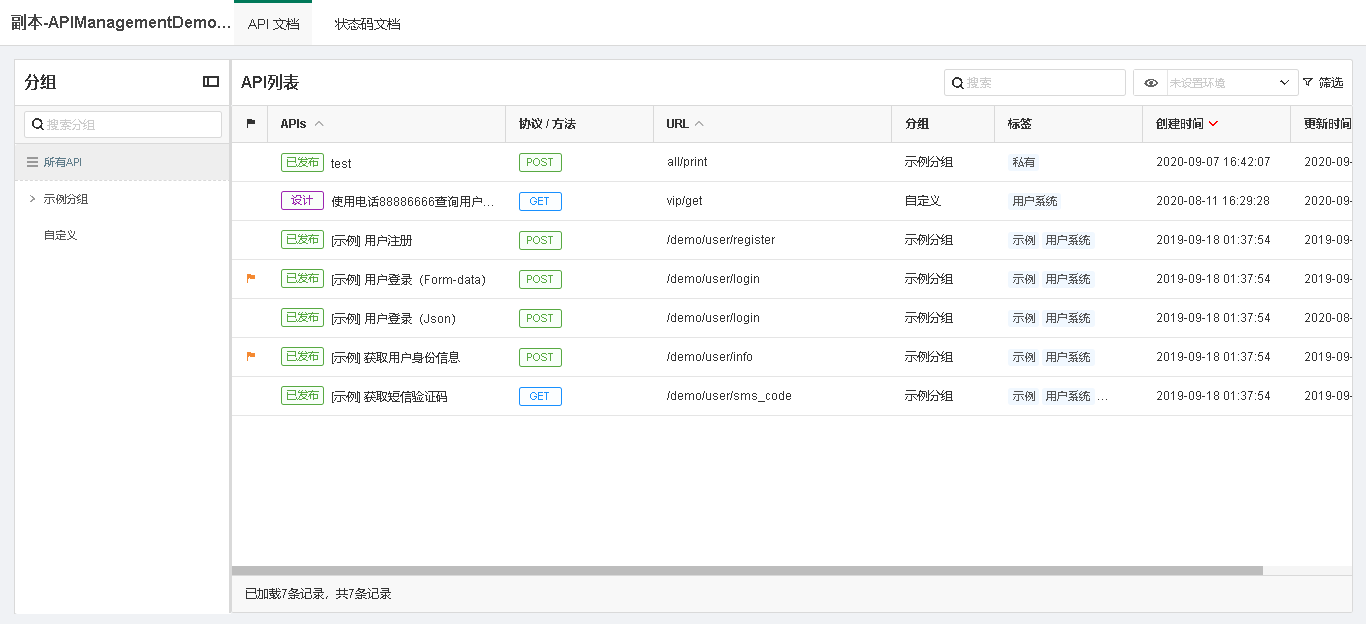1366x624 pixels.
Task: Click the flag column header icon
Action: (250, 124)
